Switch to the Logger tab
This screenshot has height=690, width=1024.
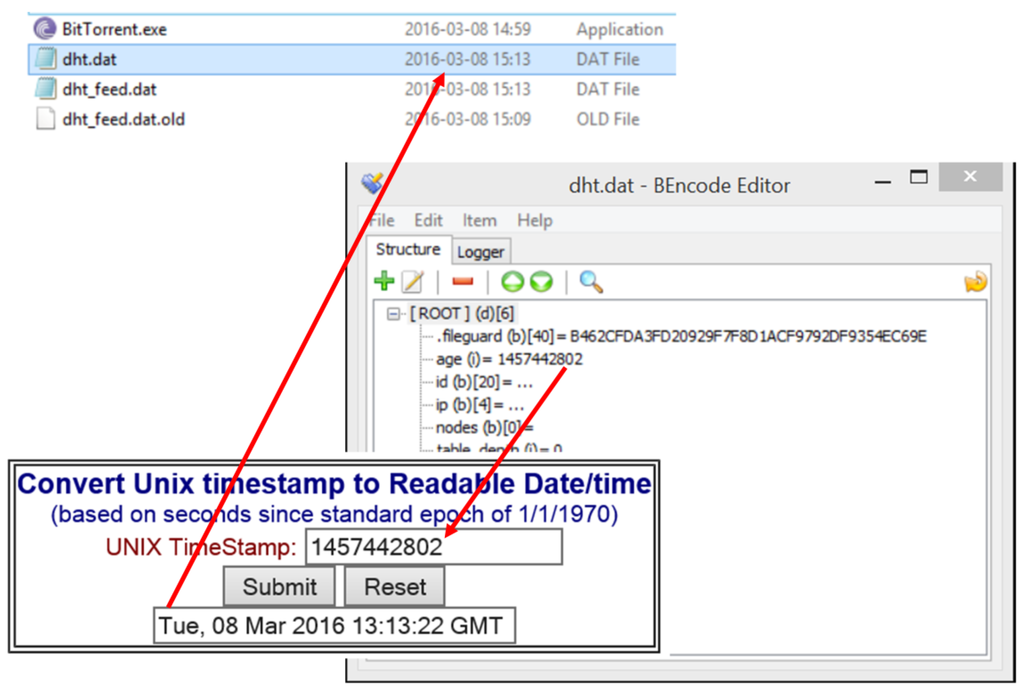coord(481,252)
